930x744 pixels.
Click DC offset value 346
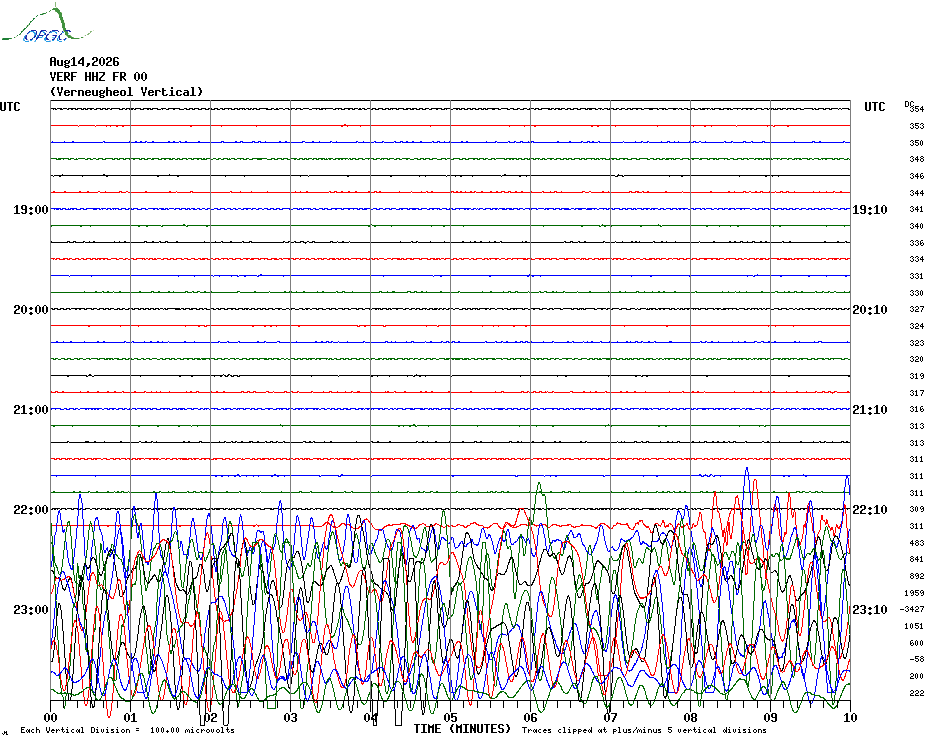point(917,176)
